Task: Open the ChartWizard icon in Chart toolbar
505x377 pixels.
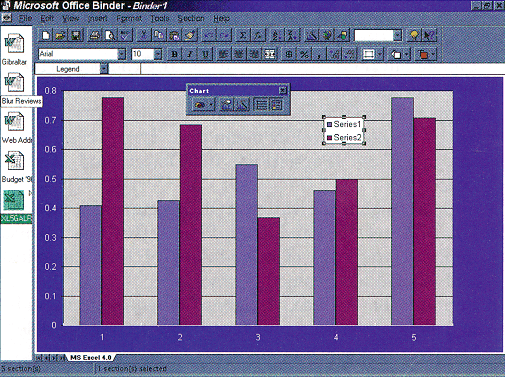Action: pyautogui.click(x=242, y=105)
